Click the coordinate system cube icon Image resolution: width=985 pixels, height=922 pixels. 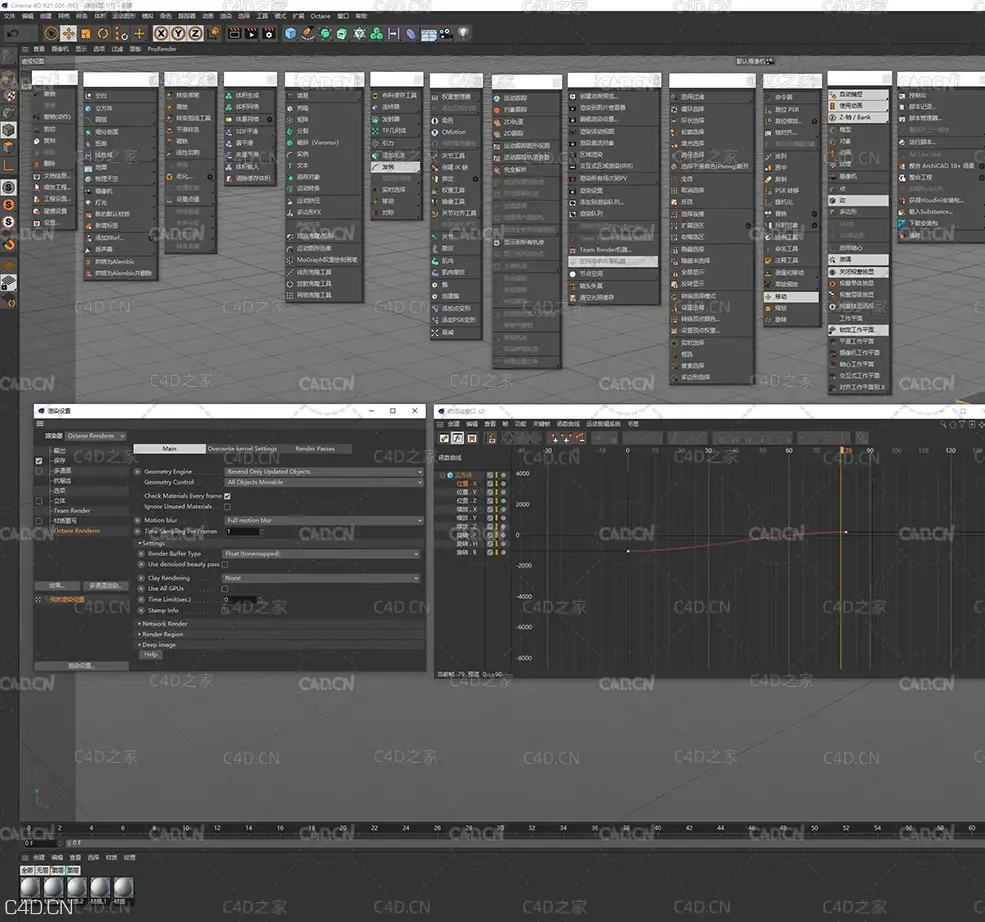(x=214, y=33)
